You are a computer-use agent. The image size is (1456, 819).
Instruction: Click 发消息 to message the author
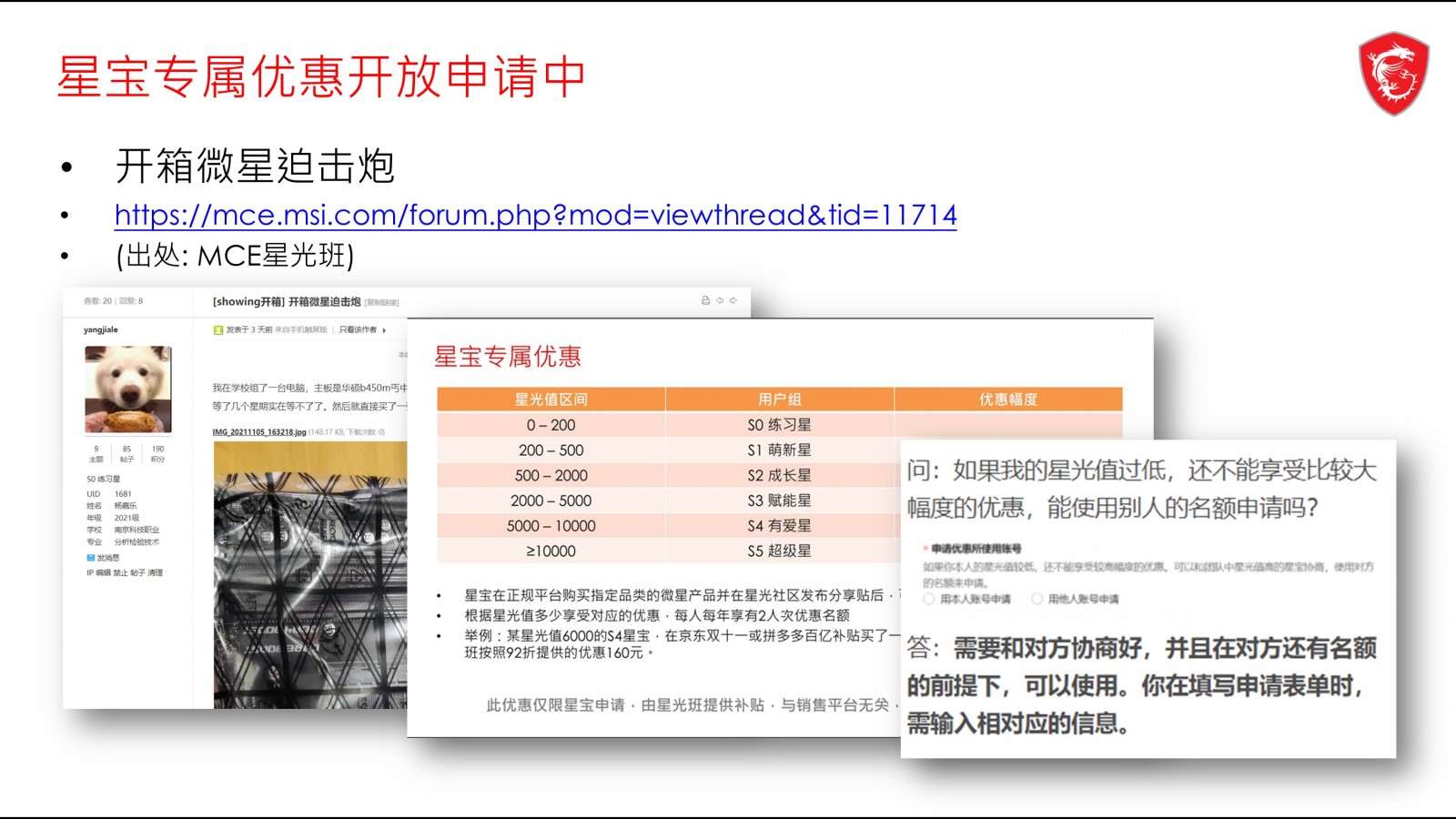coord(108,558)
